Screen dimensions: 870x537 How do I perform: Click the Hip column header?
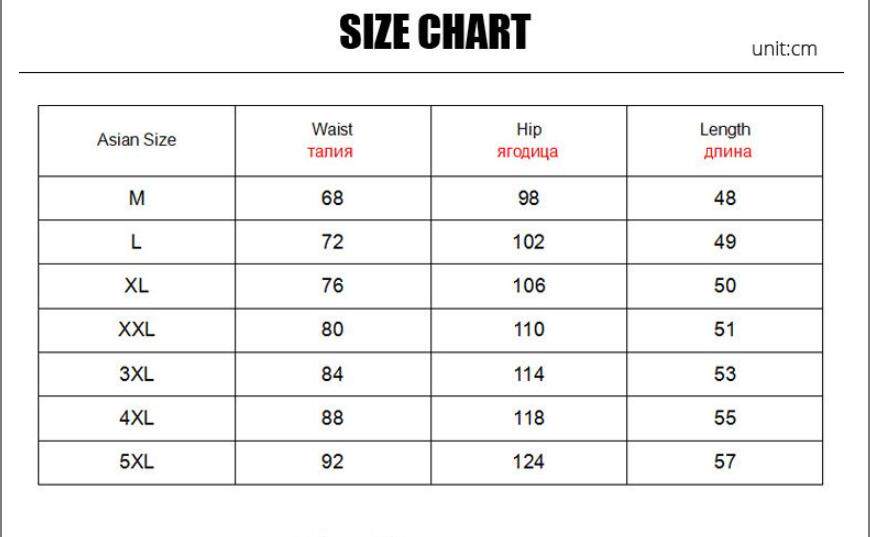pos(528,140)
